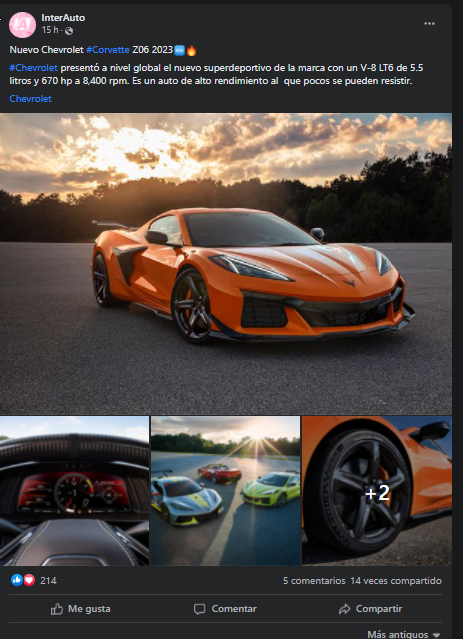
Task: Open the three-dot post options menu
Action: pyautogui.click(x=429, y=24)
